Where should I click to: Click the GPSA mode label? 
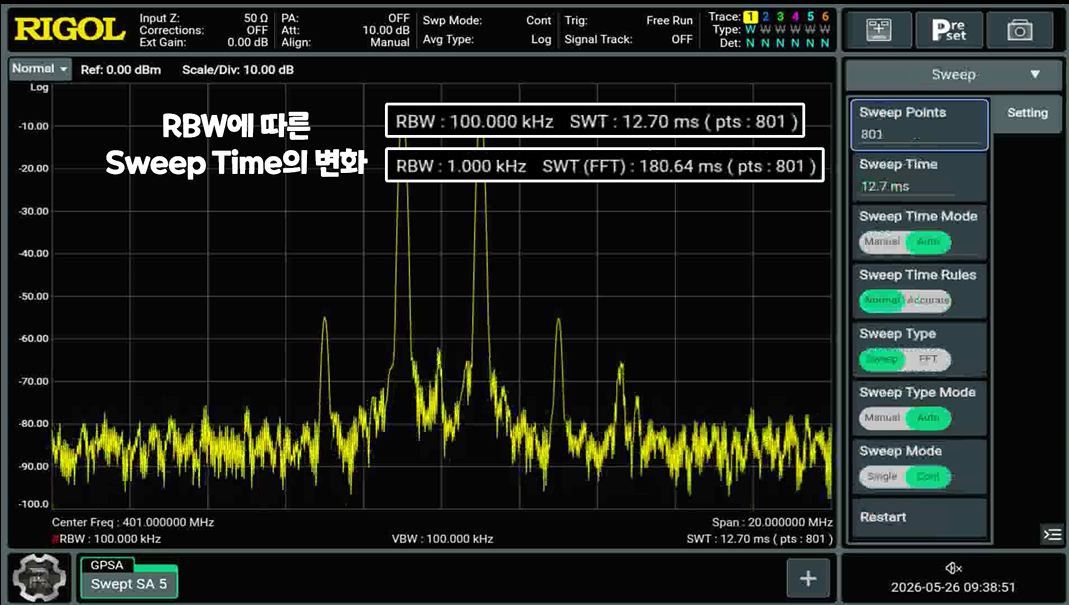click(x=107, y=565)
